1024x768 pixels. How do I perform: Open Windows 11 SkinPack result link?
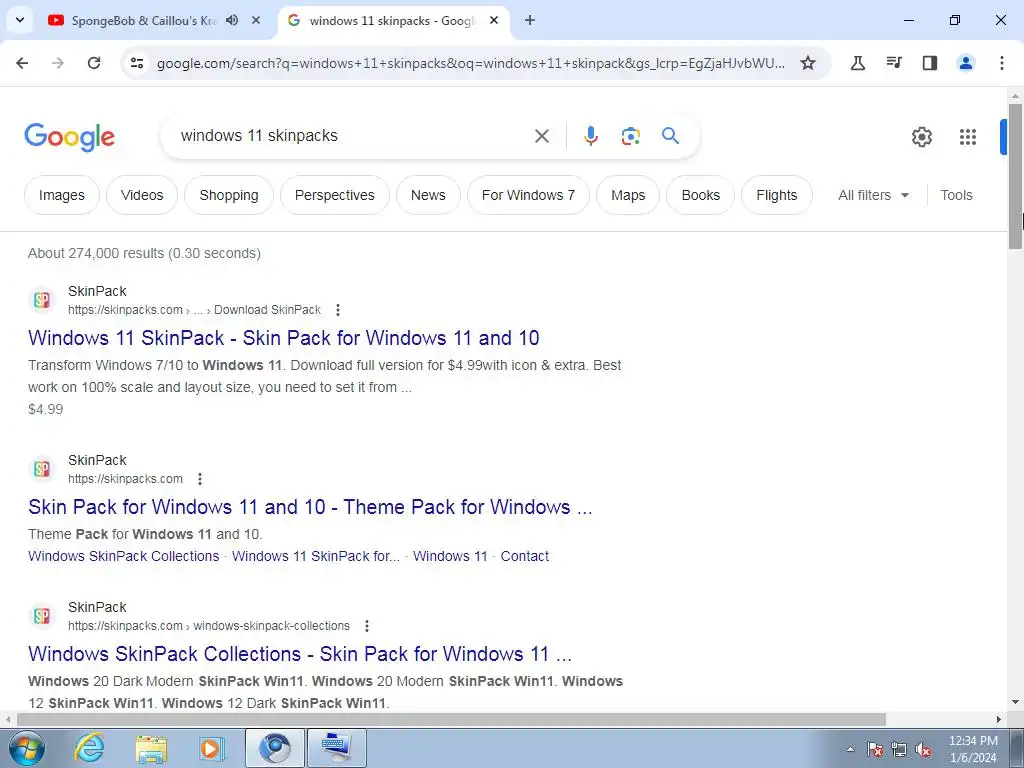(283, 338)
